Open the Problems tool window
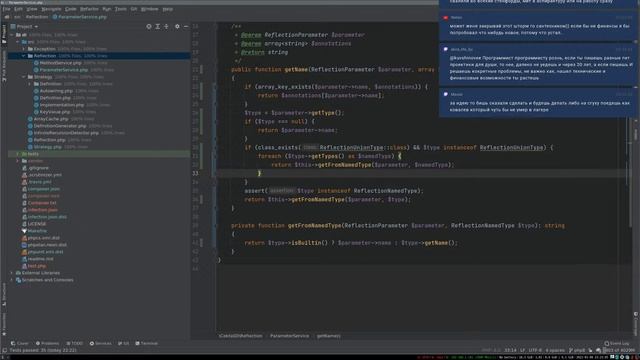Image resolution: width=640 pixels, height=360 pixels. coord(47,343)
